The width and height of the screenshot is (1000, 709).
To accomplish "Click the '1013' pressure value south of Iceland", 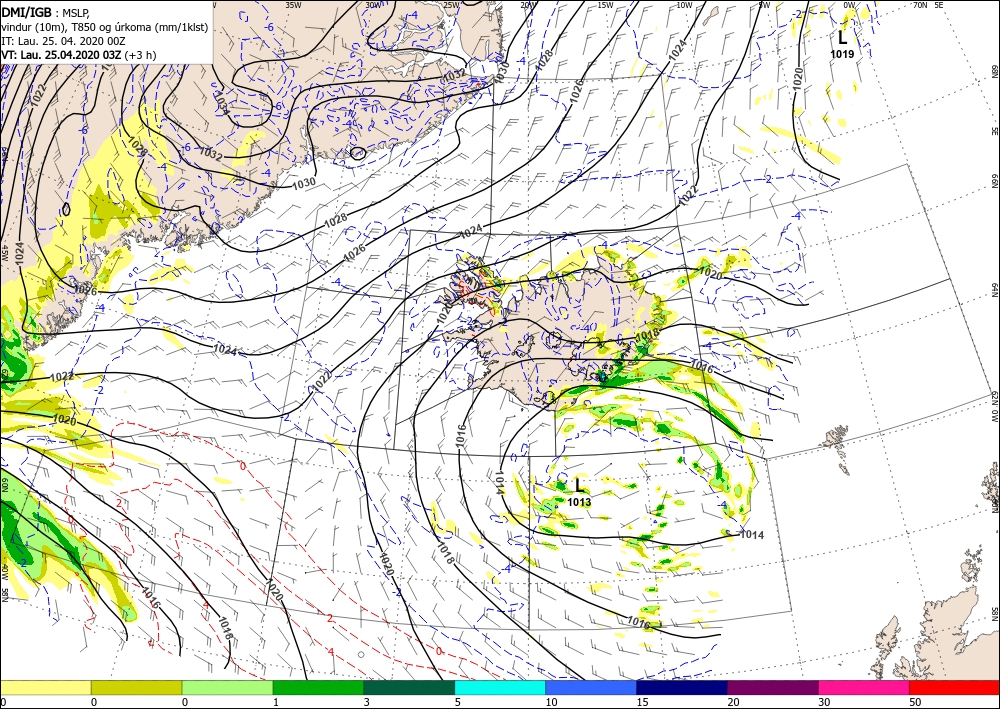I will coord(579,502).
